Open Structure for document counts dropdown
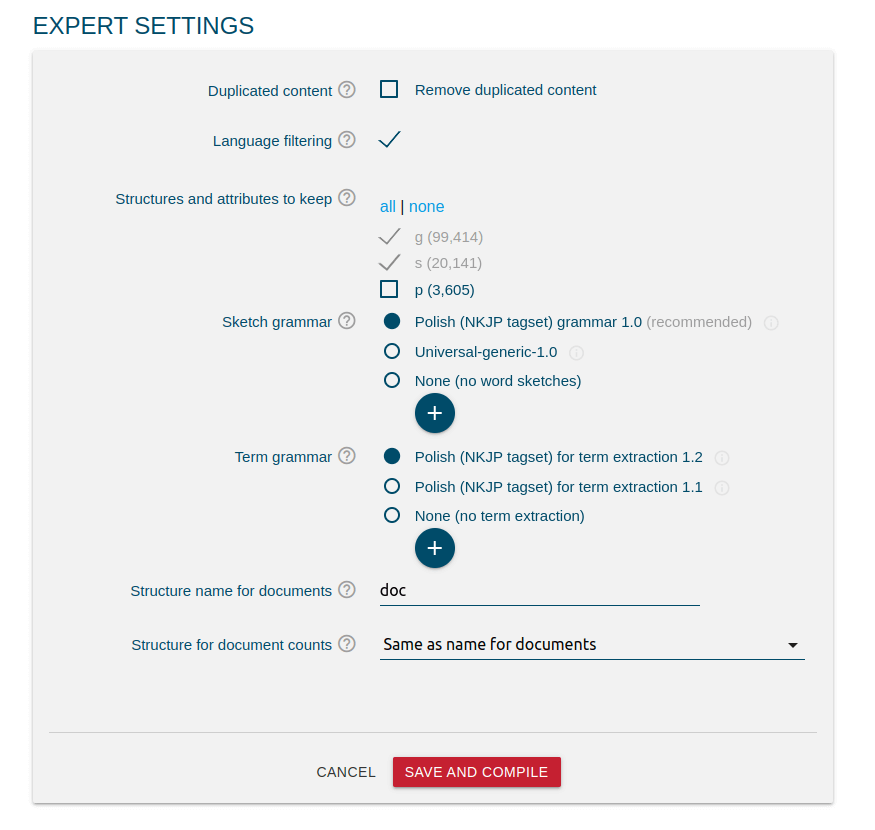 click(x=592, y=645)
